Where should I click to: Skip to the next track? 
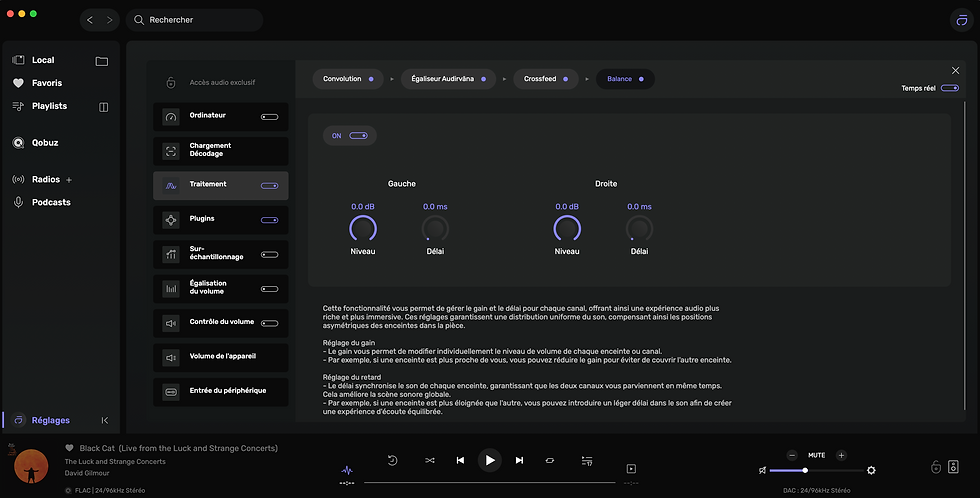pos(519,461)
